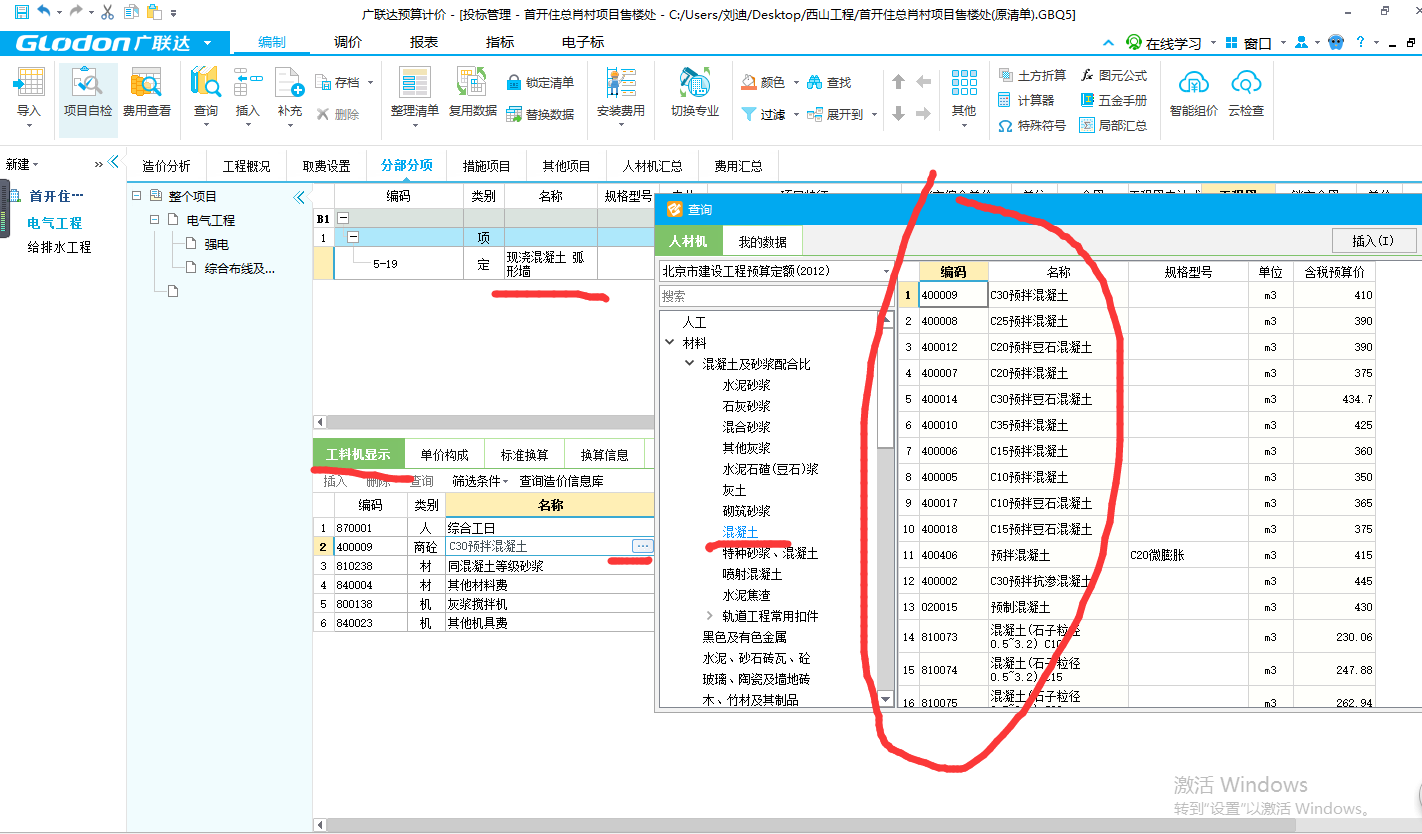Switch to the 电子标 ribbon tab
The height and width of the screenshot is (834, 1422).
583,42
